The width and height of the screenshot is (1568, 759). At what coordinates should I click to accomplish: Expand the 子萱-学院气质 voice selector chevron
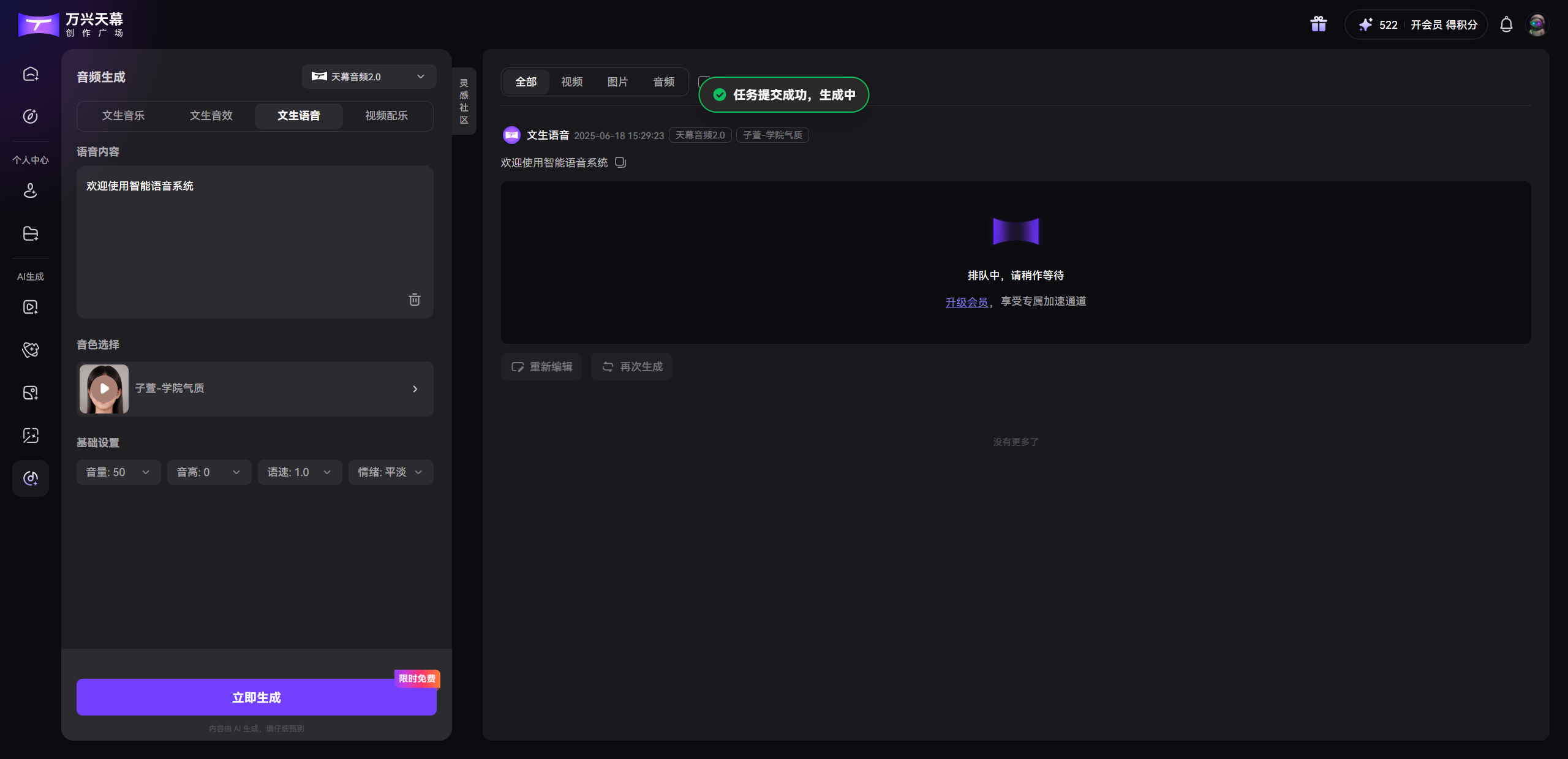coord(415,388)
